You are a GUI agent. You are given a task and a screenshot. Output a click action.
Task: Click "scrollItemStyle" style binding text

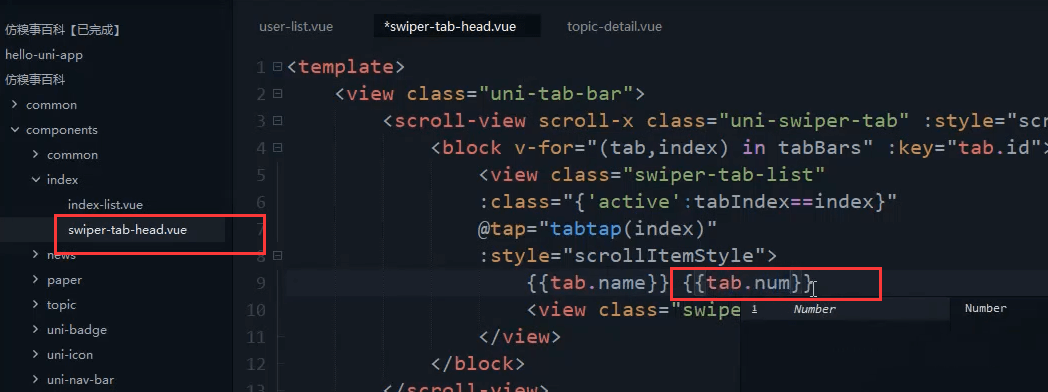663,256
